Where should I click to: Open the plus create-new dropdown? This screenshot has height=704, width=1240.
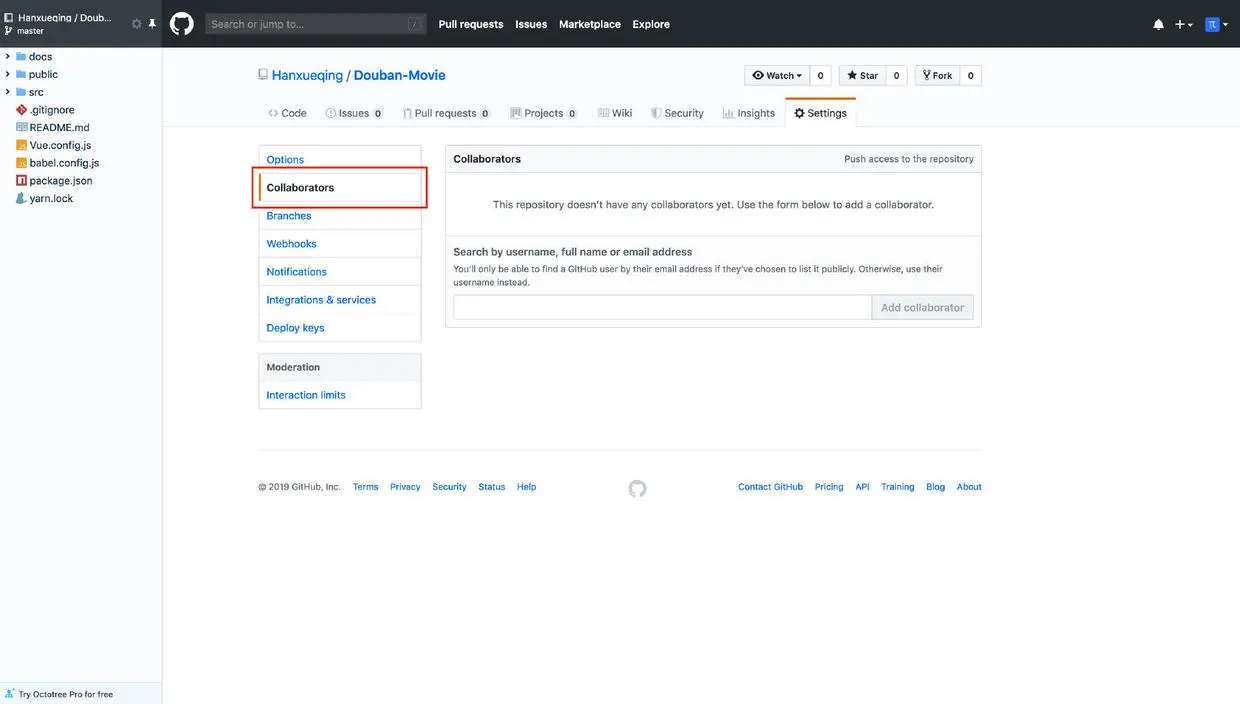click(x=1184, y=24)
